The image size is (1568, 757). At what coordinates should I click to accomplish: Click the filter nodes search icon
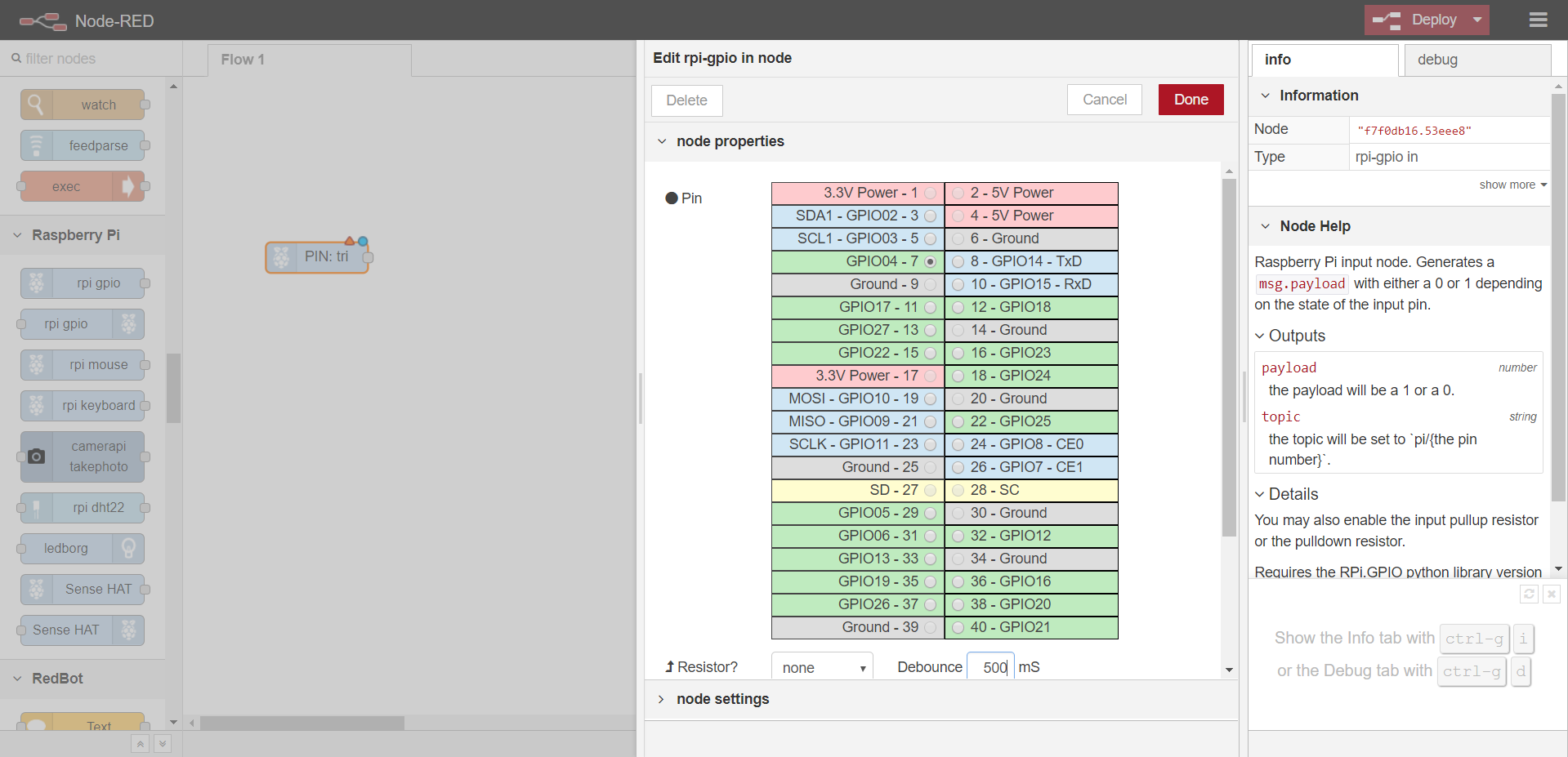coord(16,59)
